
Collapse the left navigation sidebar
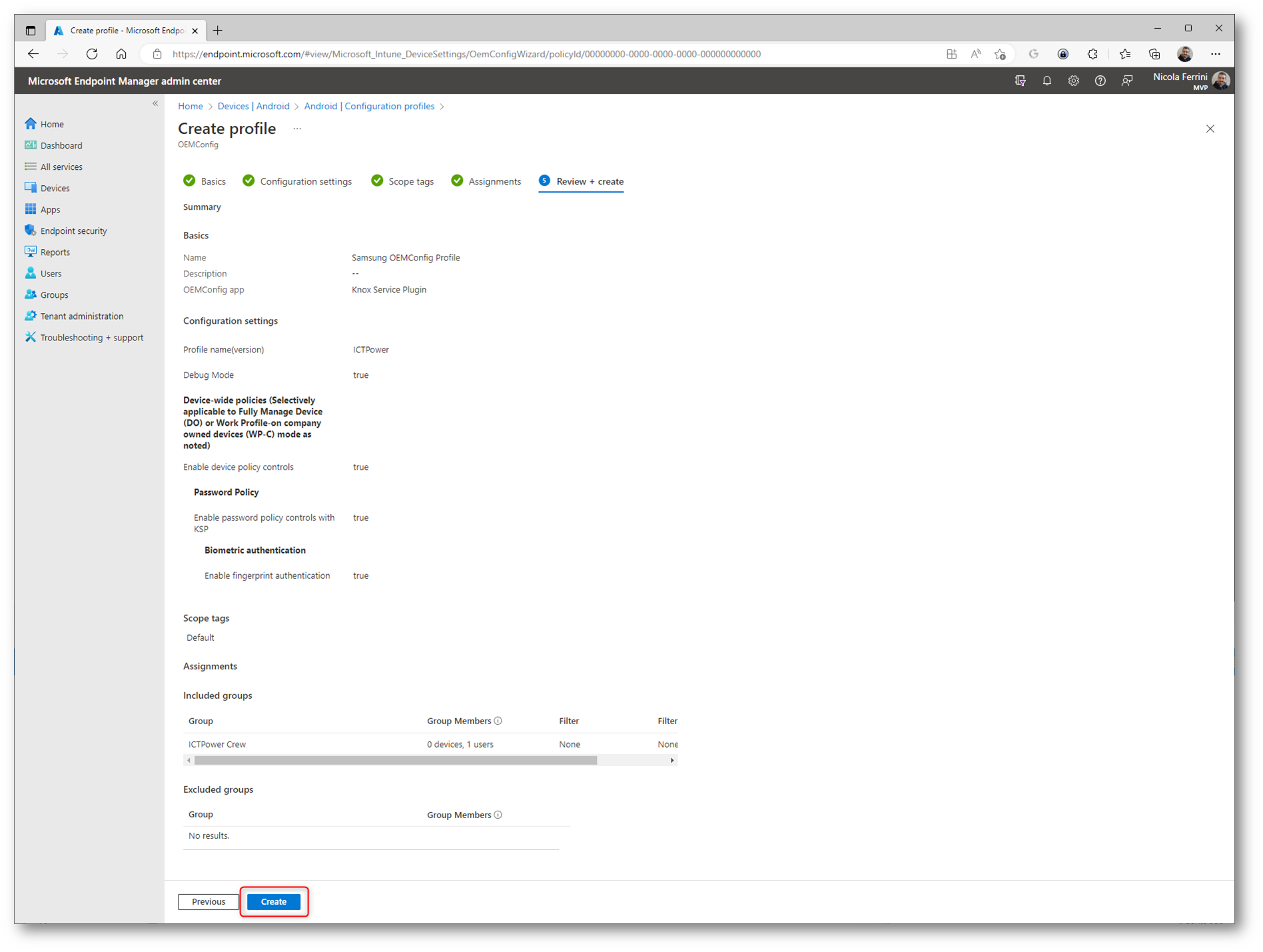[155, 103]
